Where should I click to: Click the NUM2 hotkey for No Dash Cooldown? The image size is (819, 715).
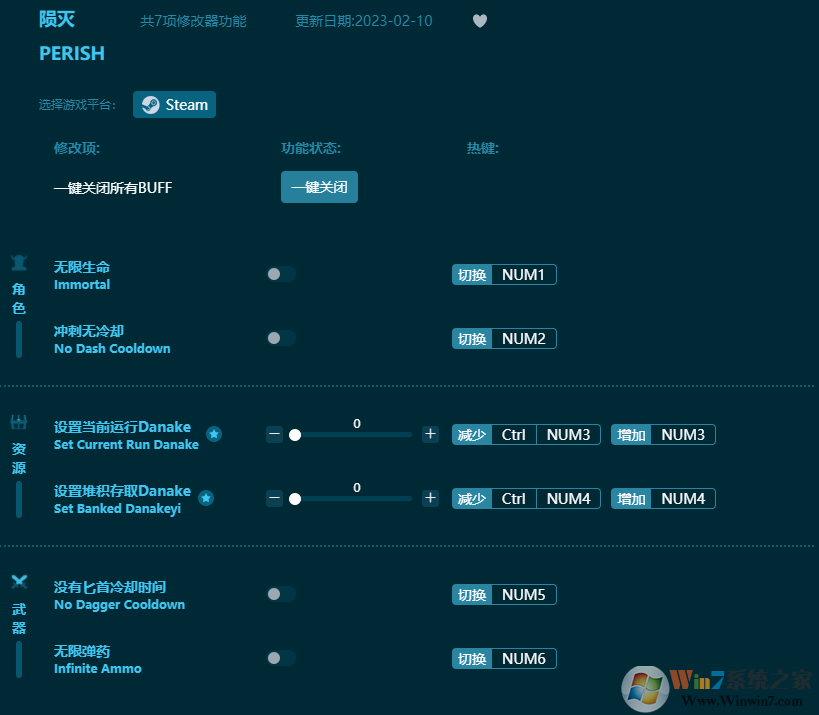coord(504,339)
